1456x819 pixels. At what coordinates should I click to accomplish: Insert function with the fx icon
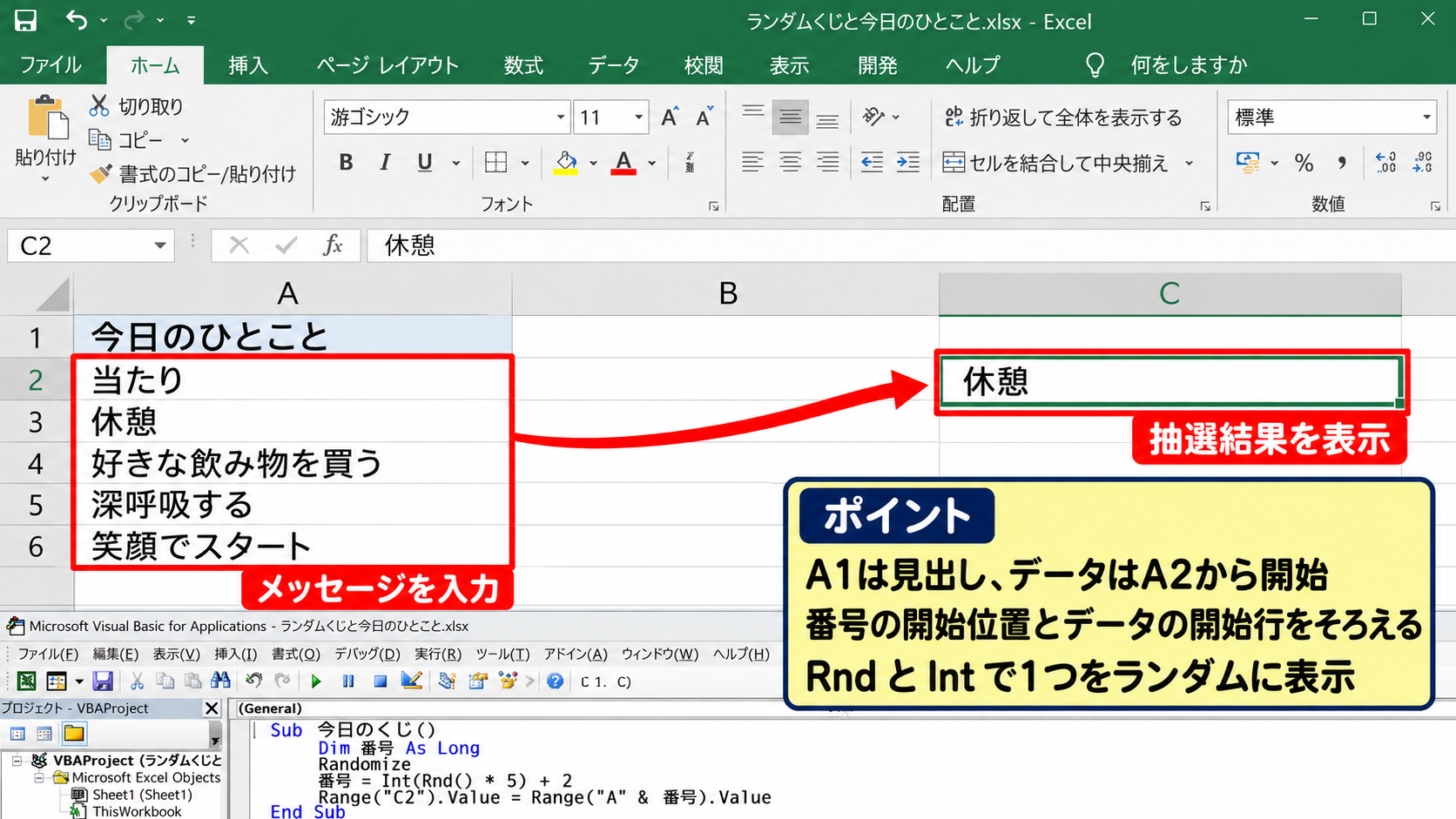(333, 245)
